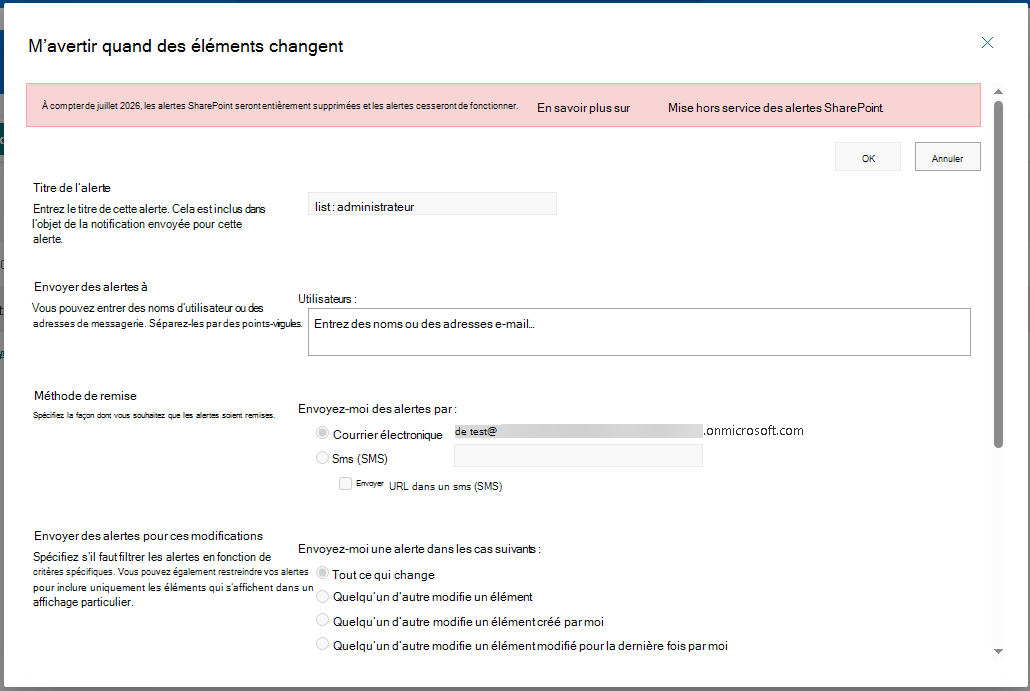
Task: Click the OK button
Action: [x=868, y=157]
